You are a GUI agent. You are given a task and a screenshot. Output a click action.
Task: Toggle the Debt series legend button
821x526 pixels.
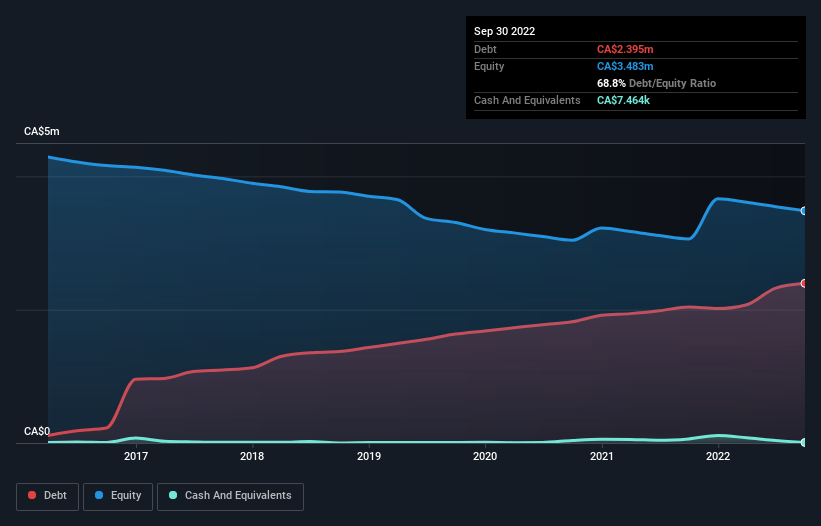[47, 496]
